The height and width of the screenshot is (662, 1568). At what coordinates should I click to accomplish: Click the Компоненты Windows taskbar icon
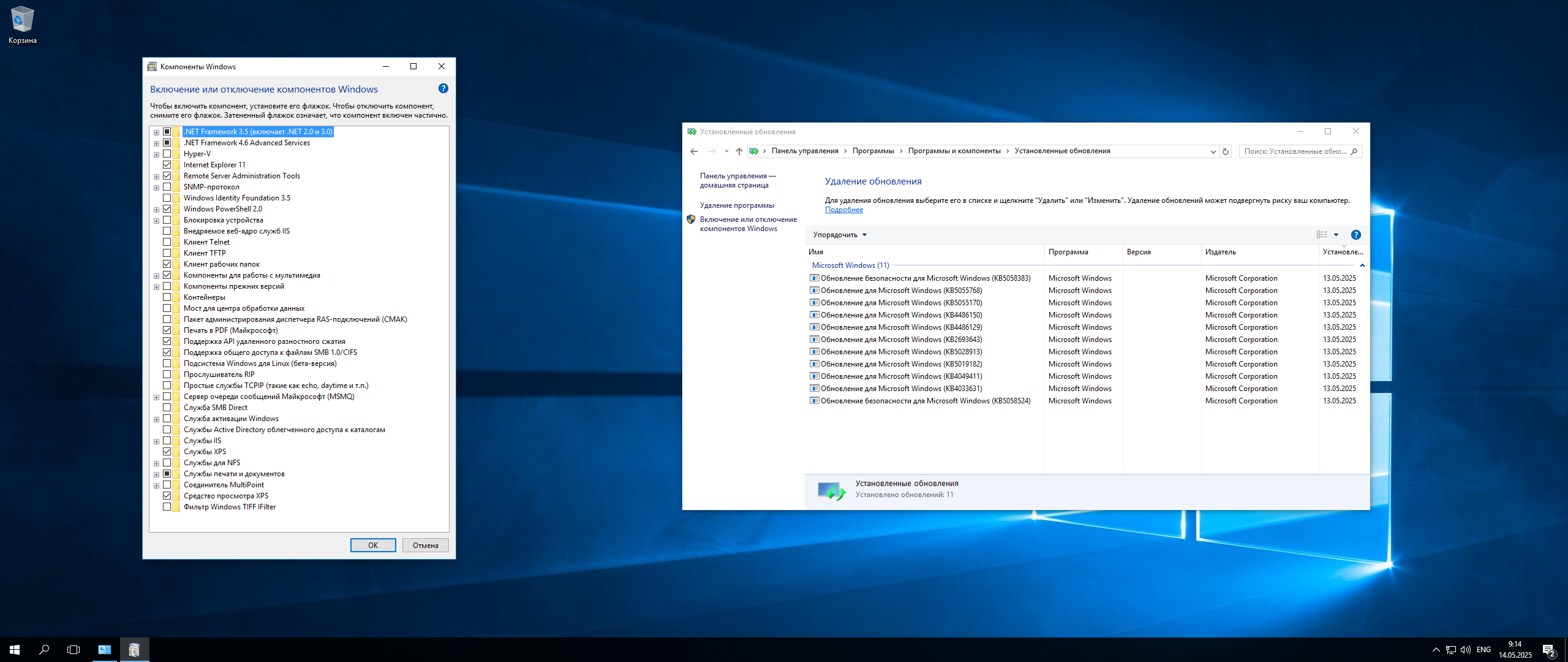[x=134, y=650]
